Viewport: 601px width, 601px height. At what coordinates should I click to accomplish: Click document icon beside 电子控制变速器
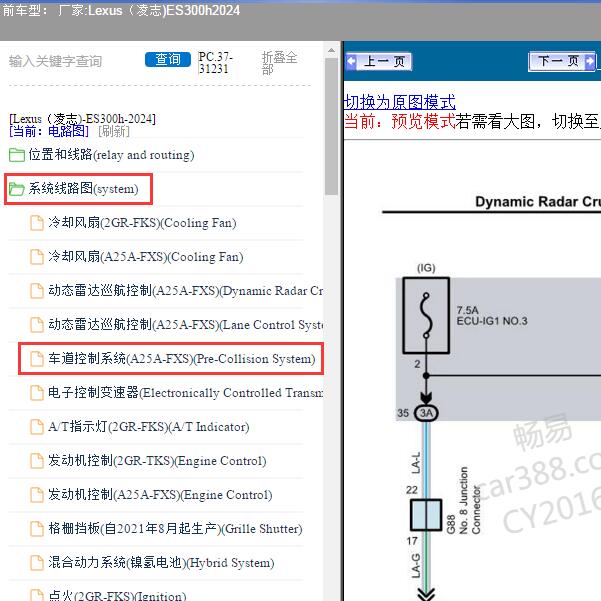37,393
